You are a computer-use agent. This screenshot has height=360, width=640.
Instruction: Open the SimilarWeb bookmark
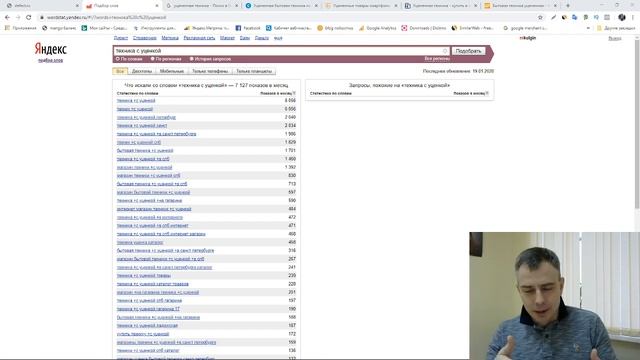click(x=472, y=28)
